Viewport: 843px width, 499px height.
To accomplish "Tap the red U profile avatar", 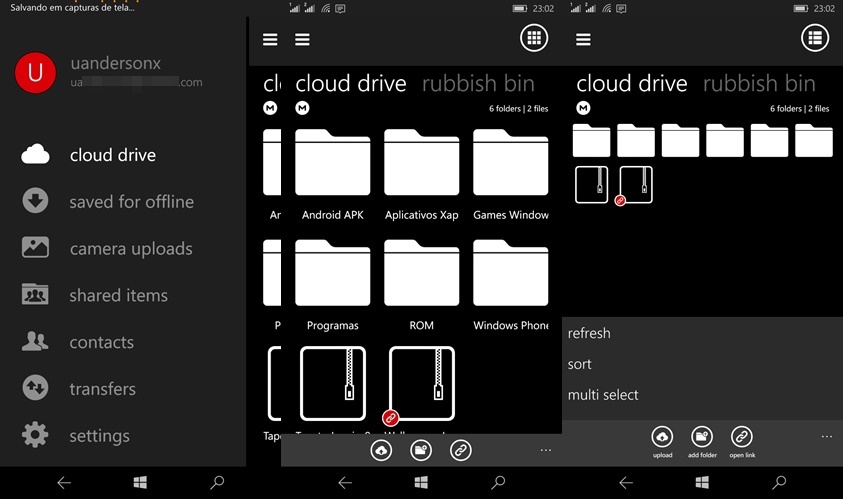I will tap(35, 73).
